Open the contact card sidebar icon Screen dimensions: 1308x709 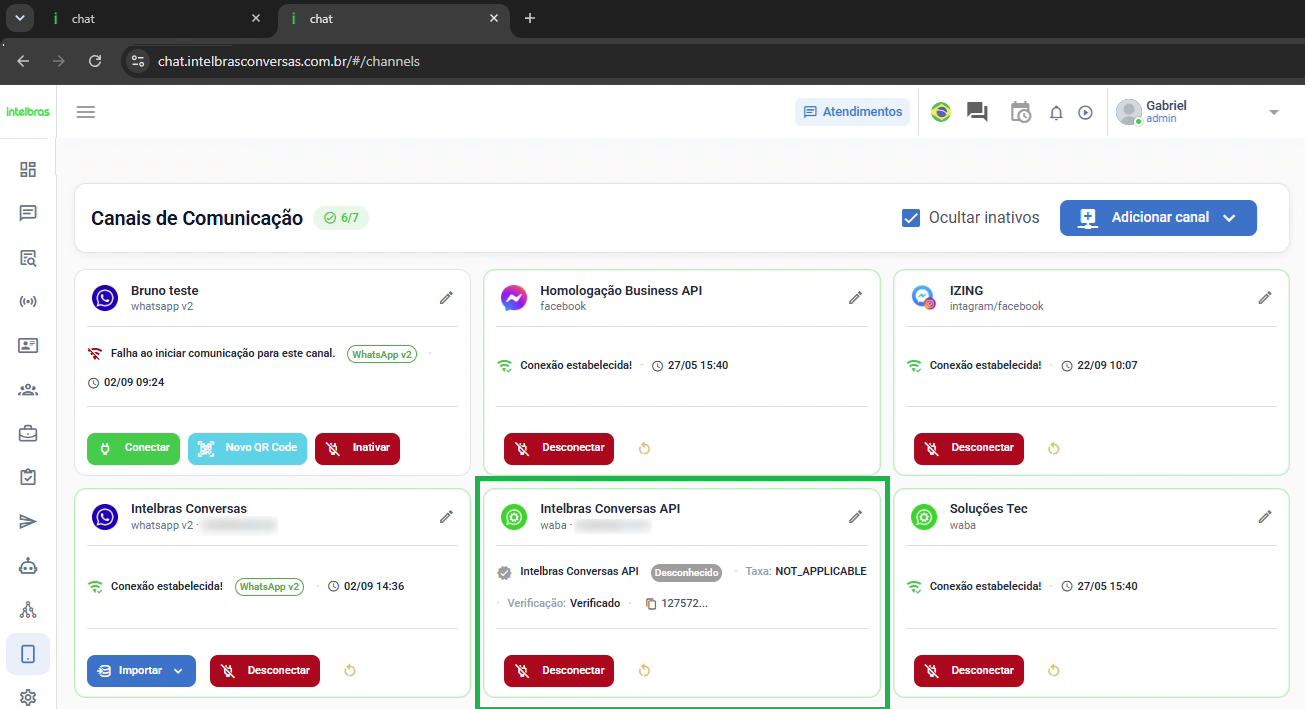pyautogui.click(x=28, y=346)
